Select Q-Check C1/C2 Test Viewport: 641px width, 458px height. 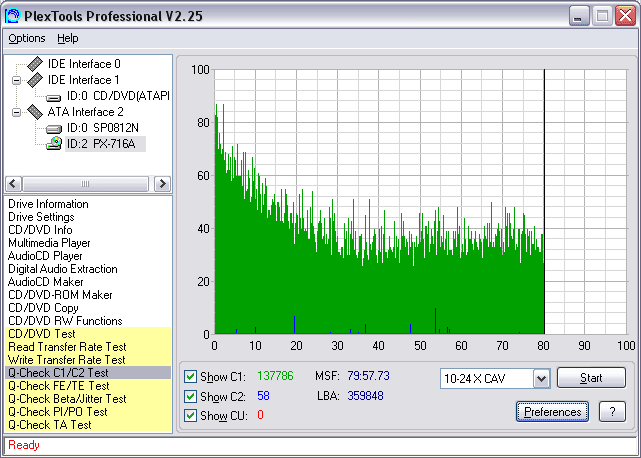pyautogui.click(x=88, y=373)
